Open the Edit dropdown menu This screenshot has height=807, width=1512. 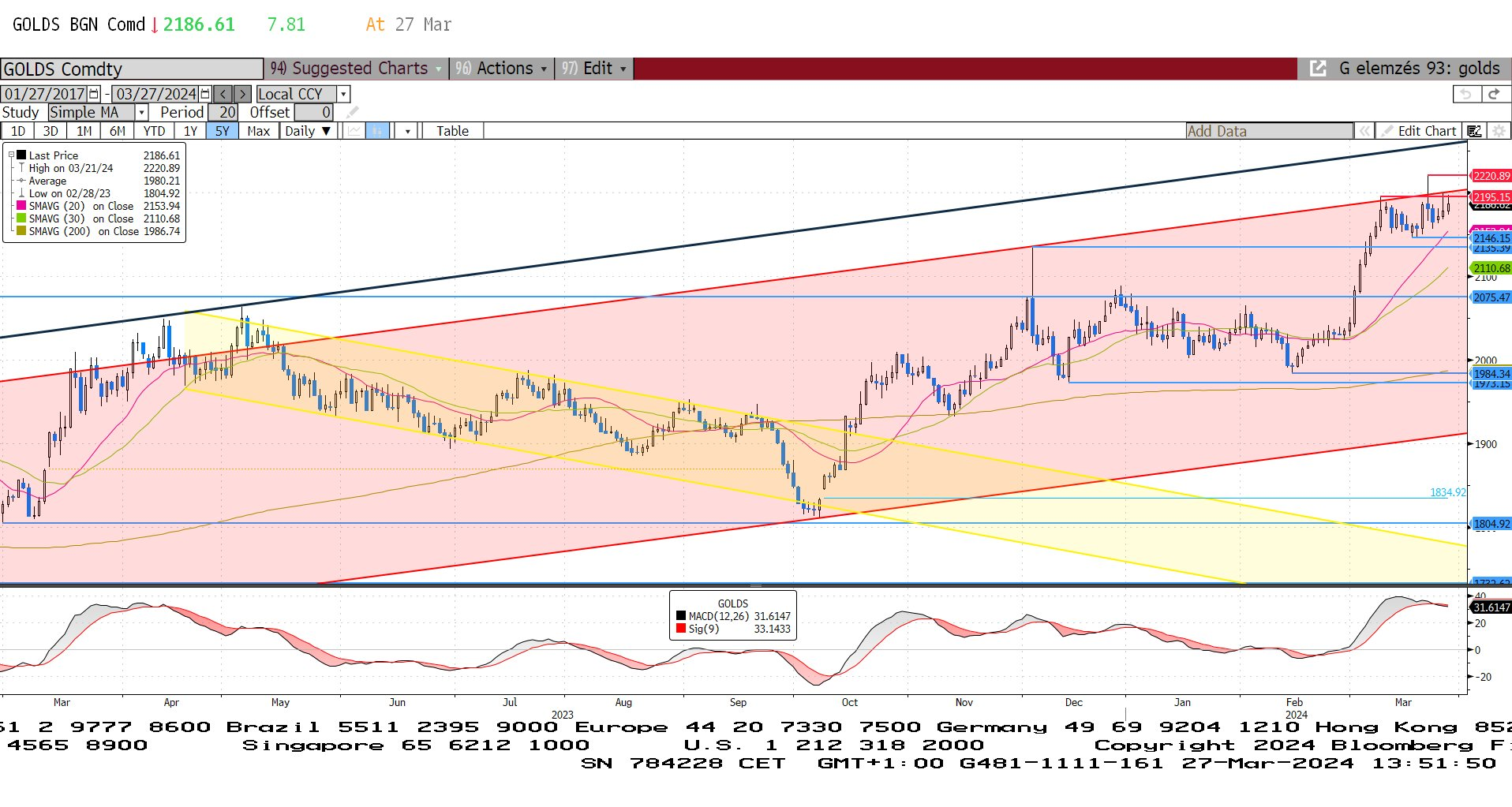click(x=594, y=69)
